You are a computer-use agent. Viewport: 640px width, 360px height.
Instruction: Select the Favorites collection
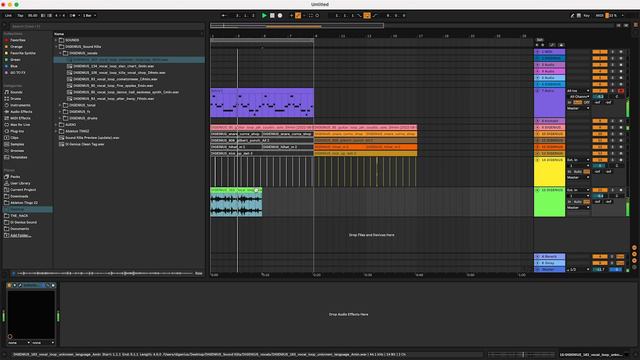pos(18,40)
